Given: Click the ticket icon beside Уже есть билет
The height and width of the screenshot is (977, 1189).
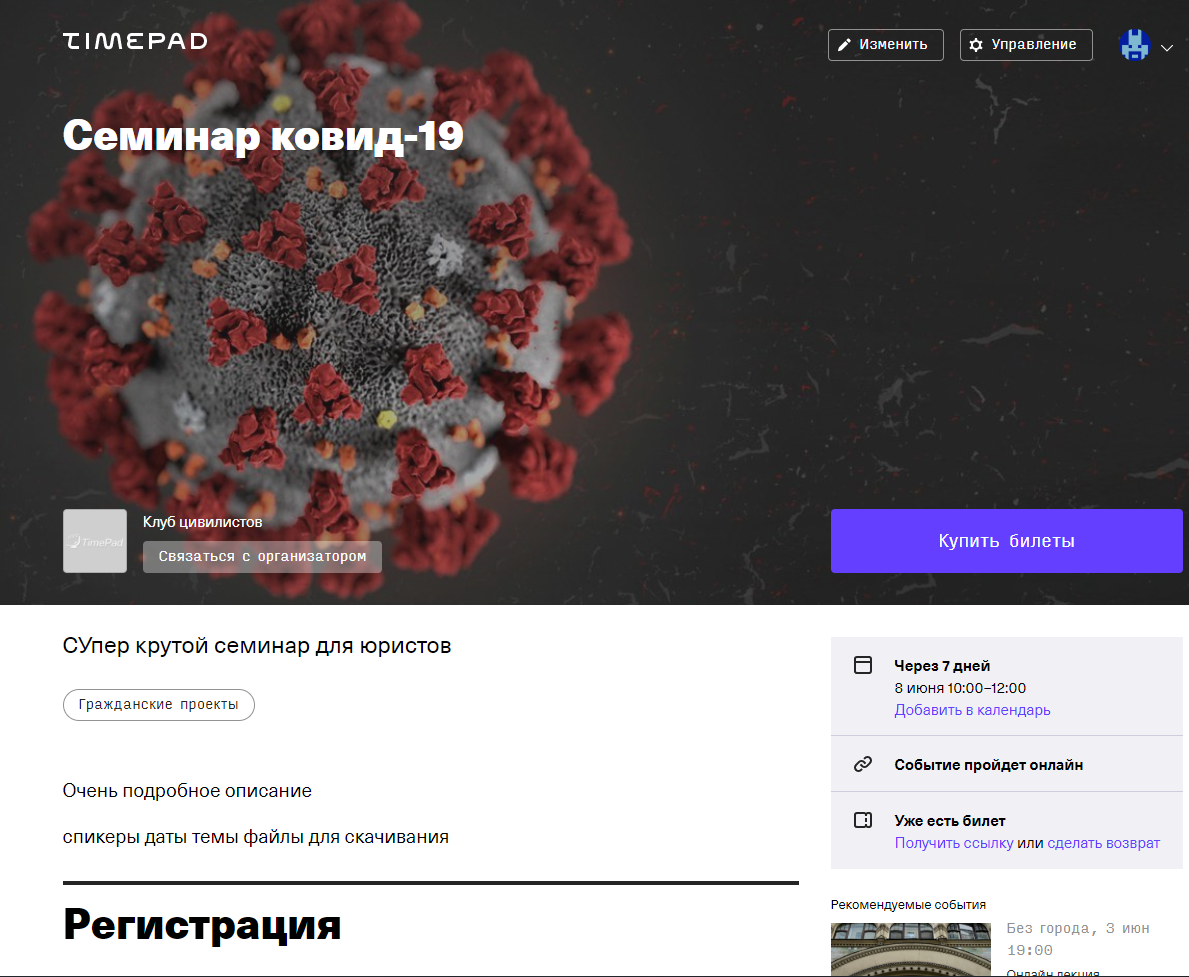Looking at the screenshot, I should [863, 820].
